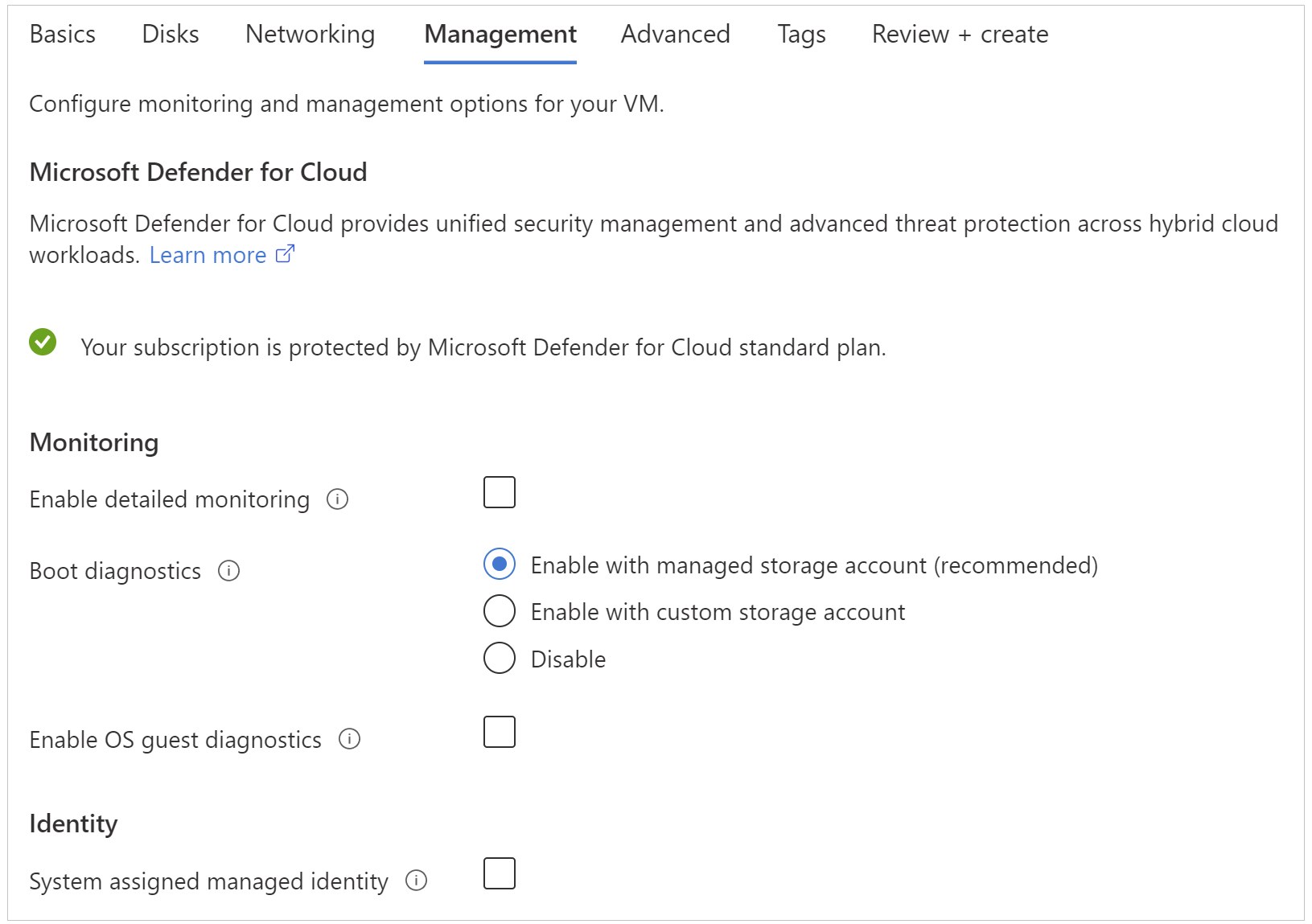Disable Boot diagnostics
The image size is (1312, 924).
click(x=499, y=658)
